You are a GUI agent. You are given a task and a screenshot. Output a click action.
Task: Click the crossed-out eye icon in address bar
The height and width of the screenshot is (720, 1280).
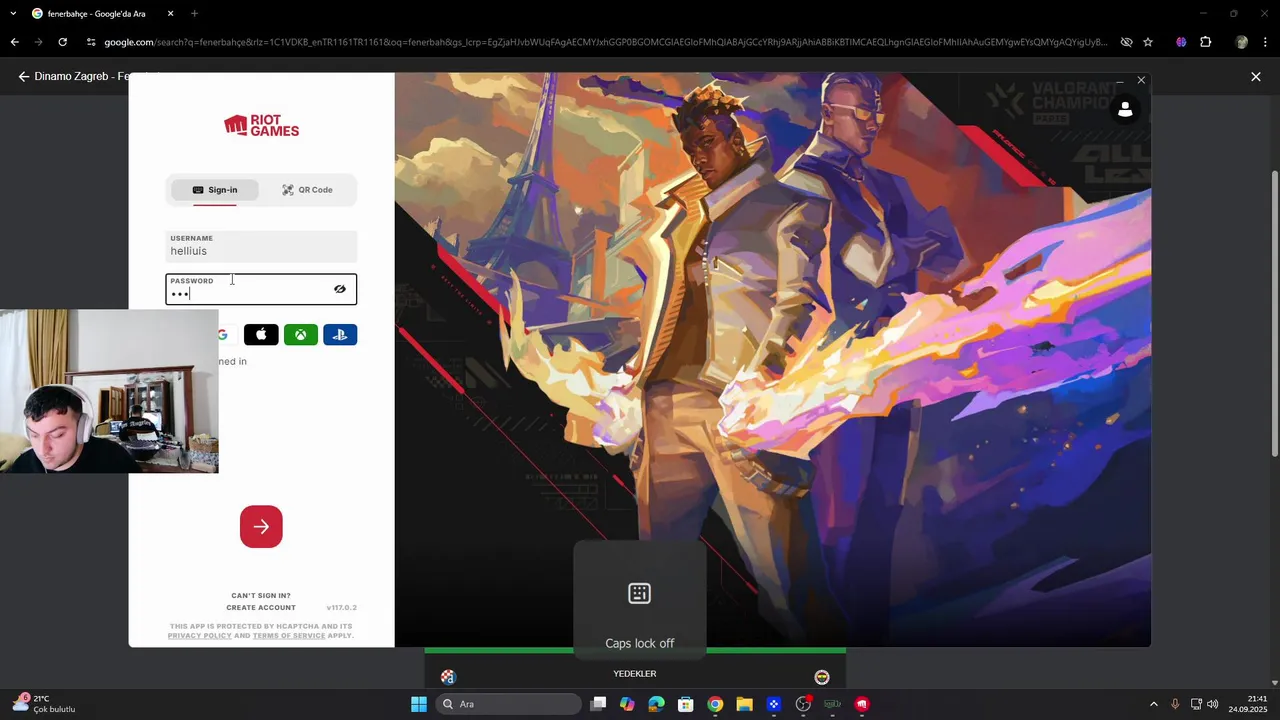(x=1126, y=42)
